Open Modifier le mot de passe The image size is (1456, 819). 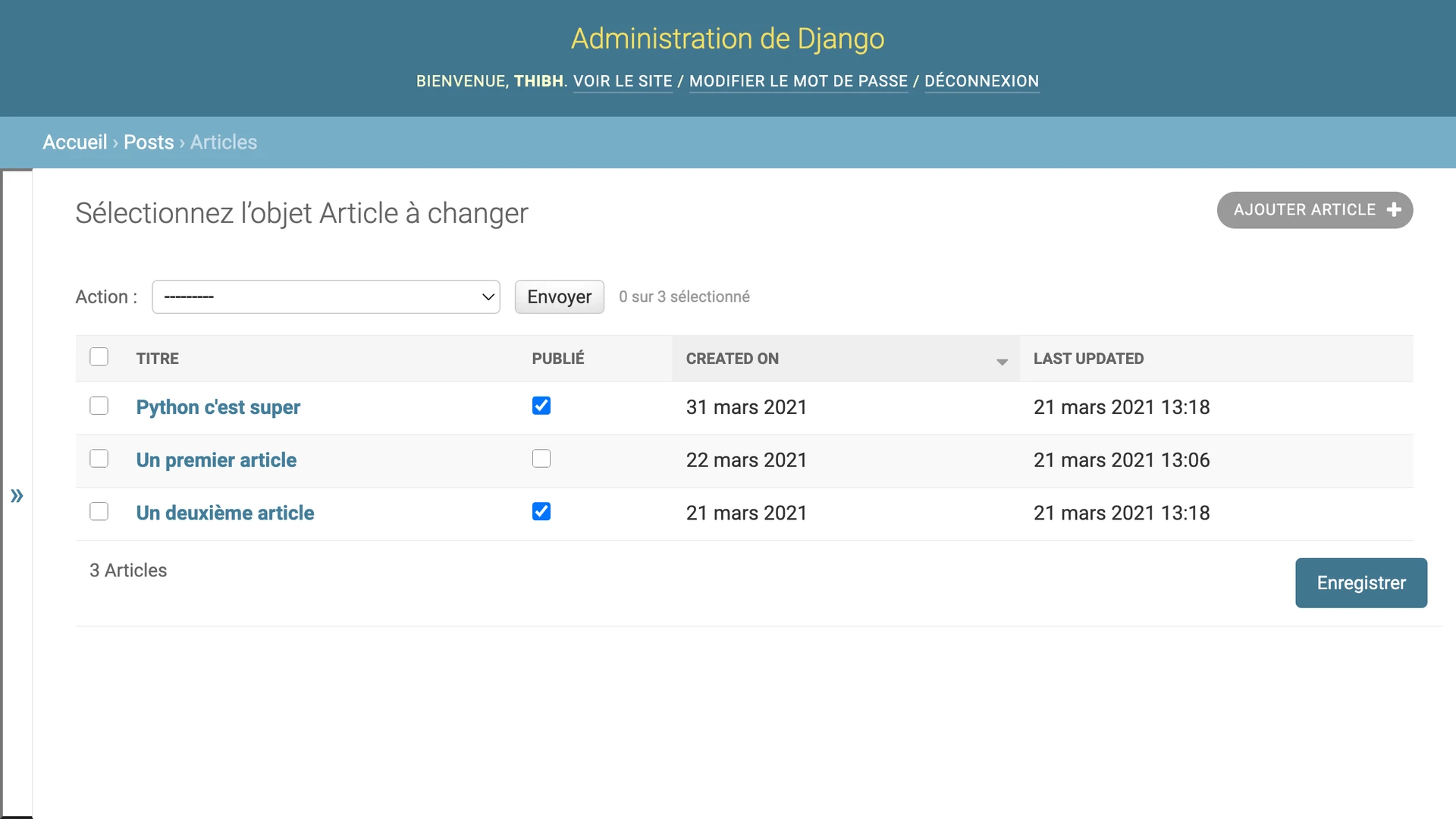click(x=799, y=81)
